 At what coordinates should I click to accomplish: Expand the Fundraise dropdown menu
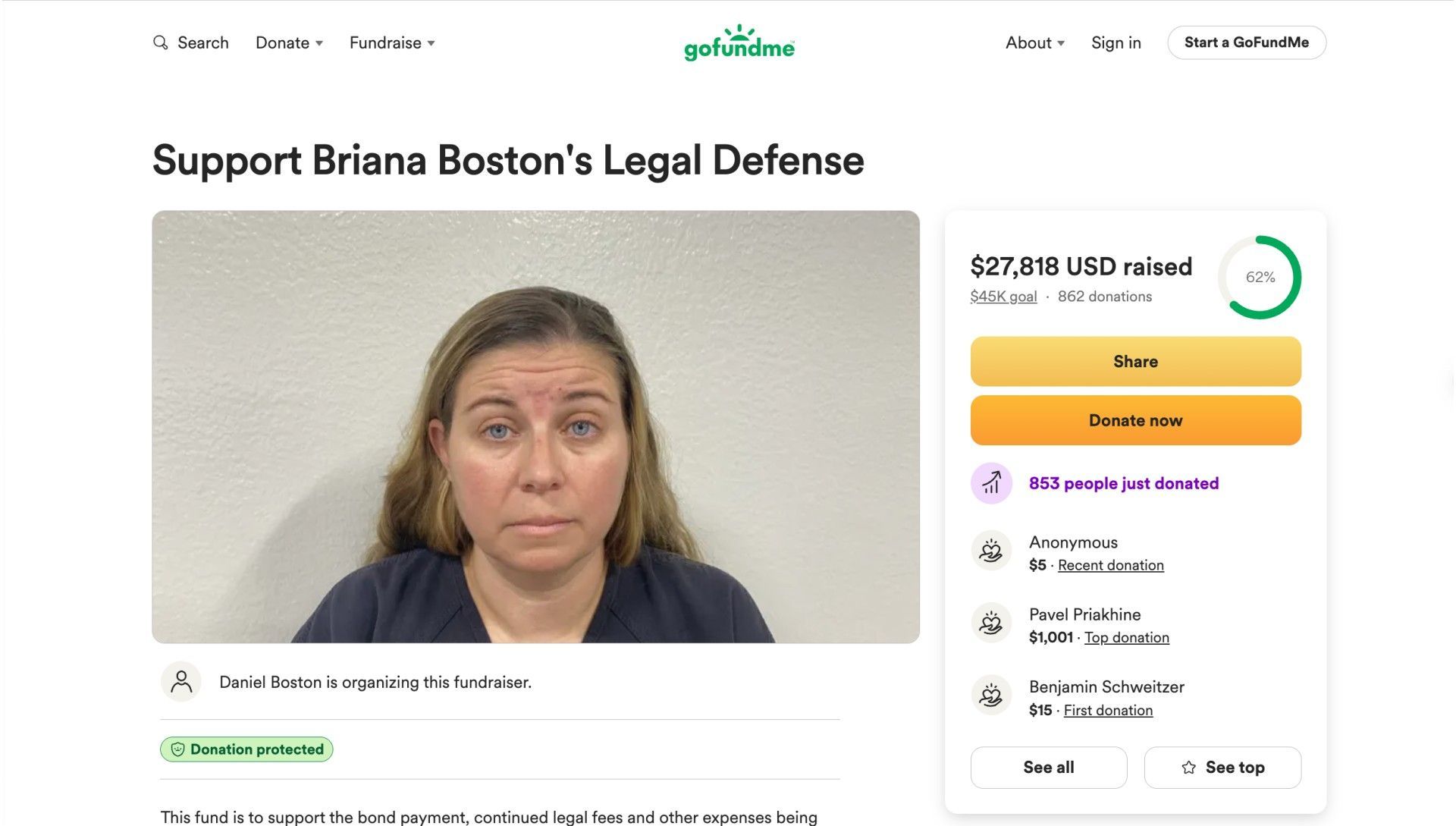click(x=392, y=43)
